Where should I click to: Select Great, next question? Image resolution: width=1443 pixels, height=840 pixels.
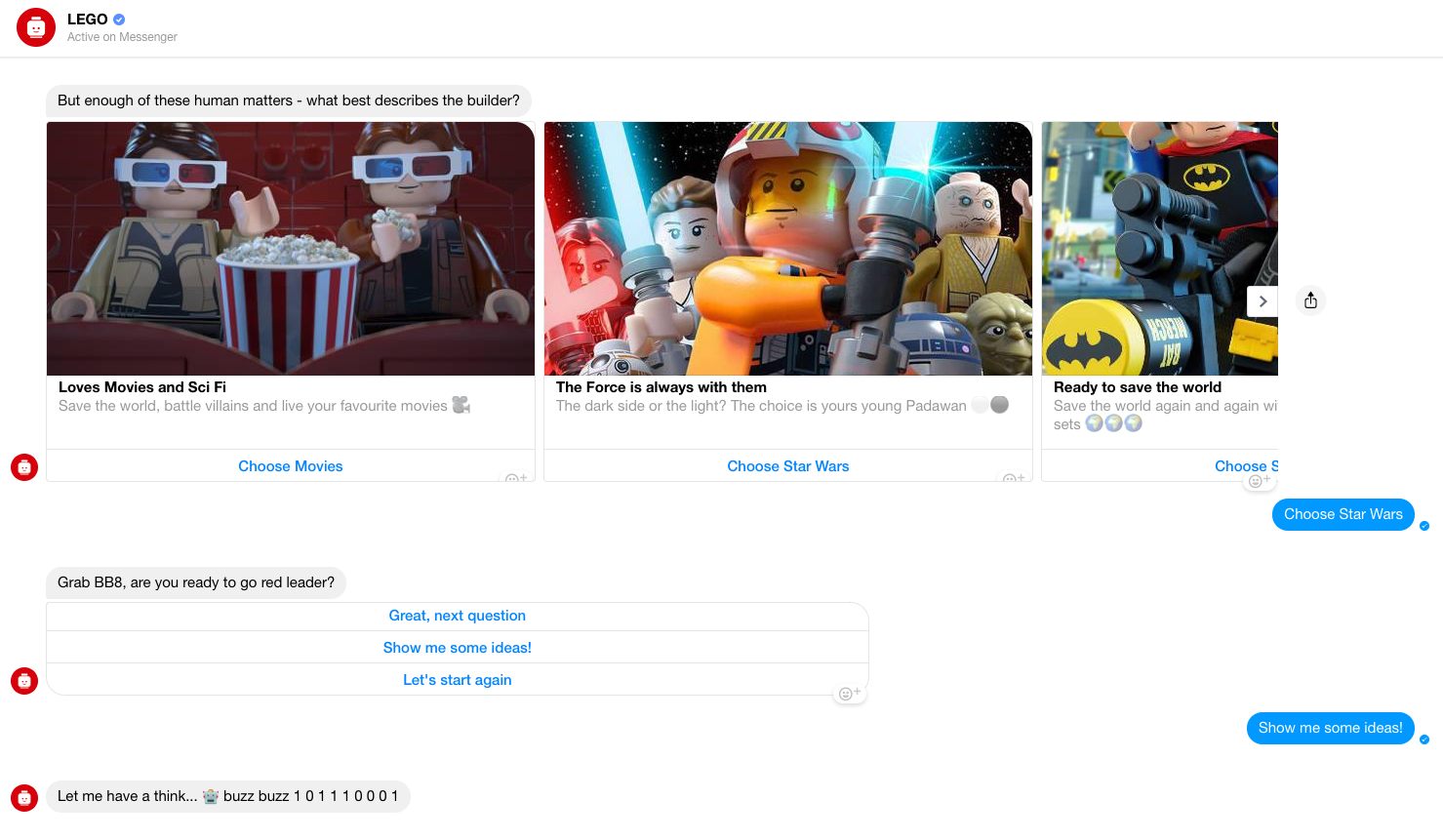click(458, 616)
